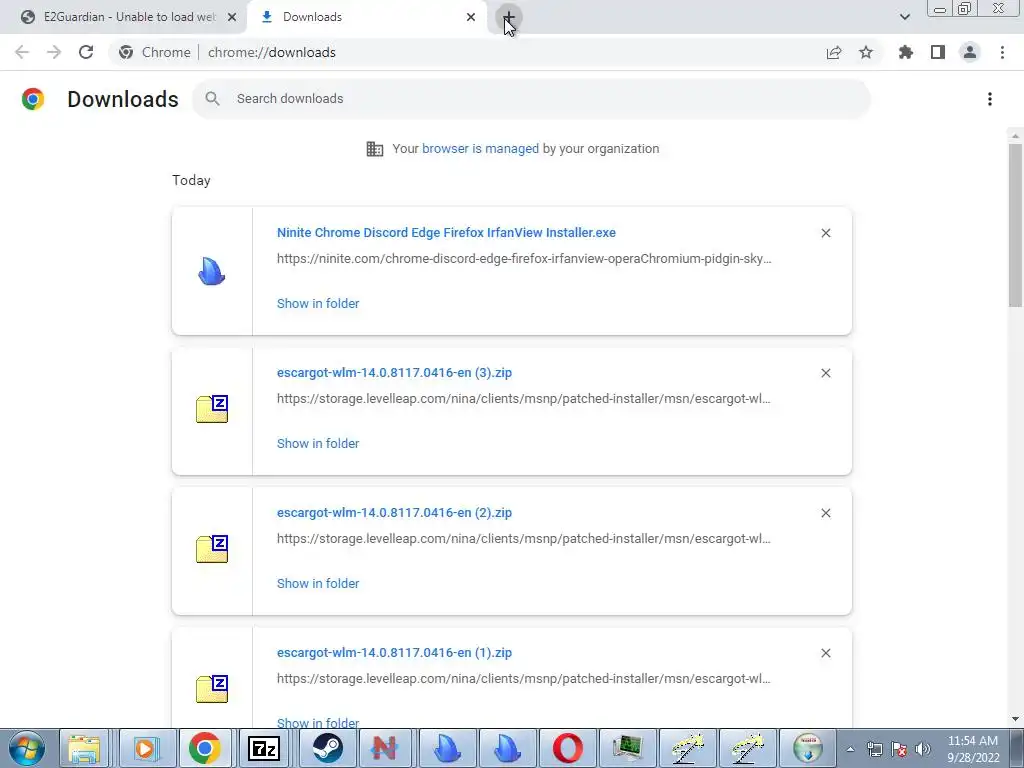Click the network tray icon
This screenshot has height=768, width=1024.
(875, 749)
